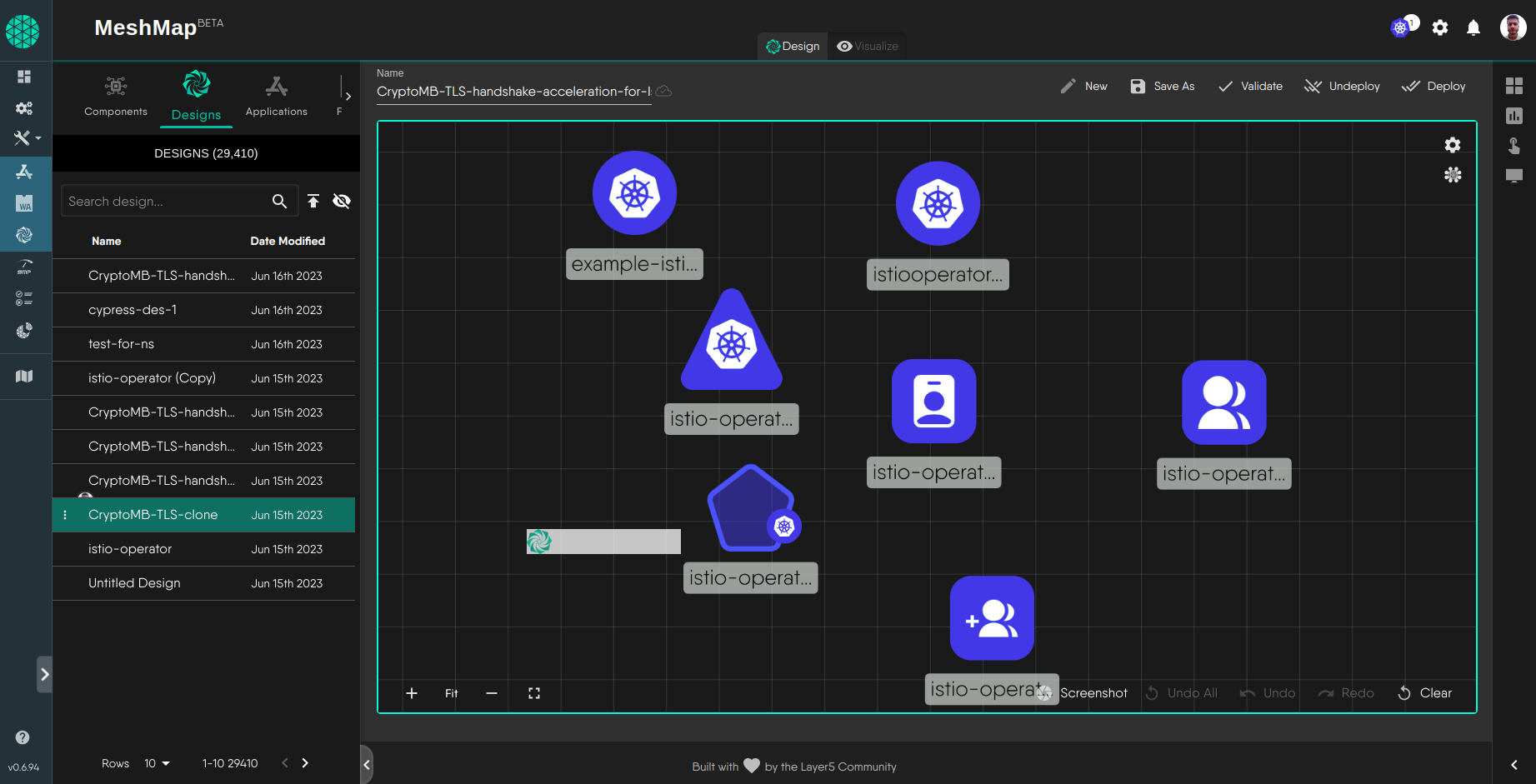Zoom out with the minus icon

[x=492, y=693]
